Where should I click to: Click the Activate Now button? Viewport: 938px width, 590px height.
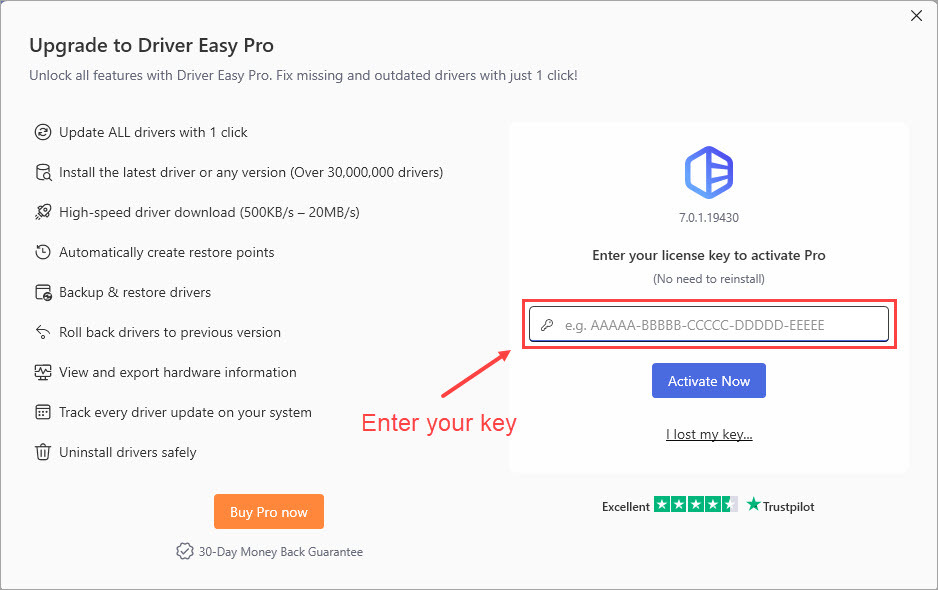tap(708, 381)
